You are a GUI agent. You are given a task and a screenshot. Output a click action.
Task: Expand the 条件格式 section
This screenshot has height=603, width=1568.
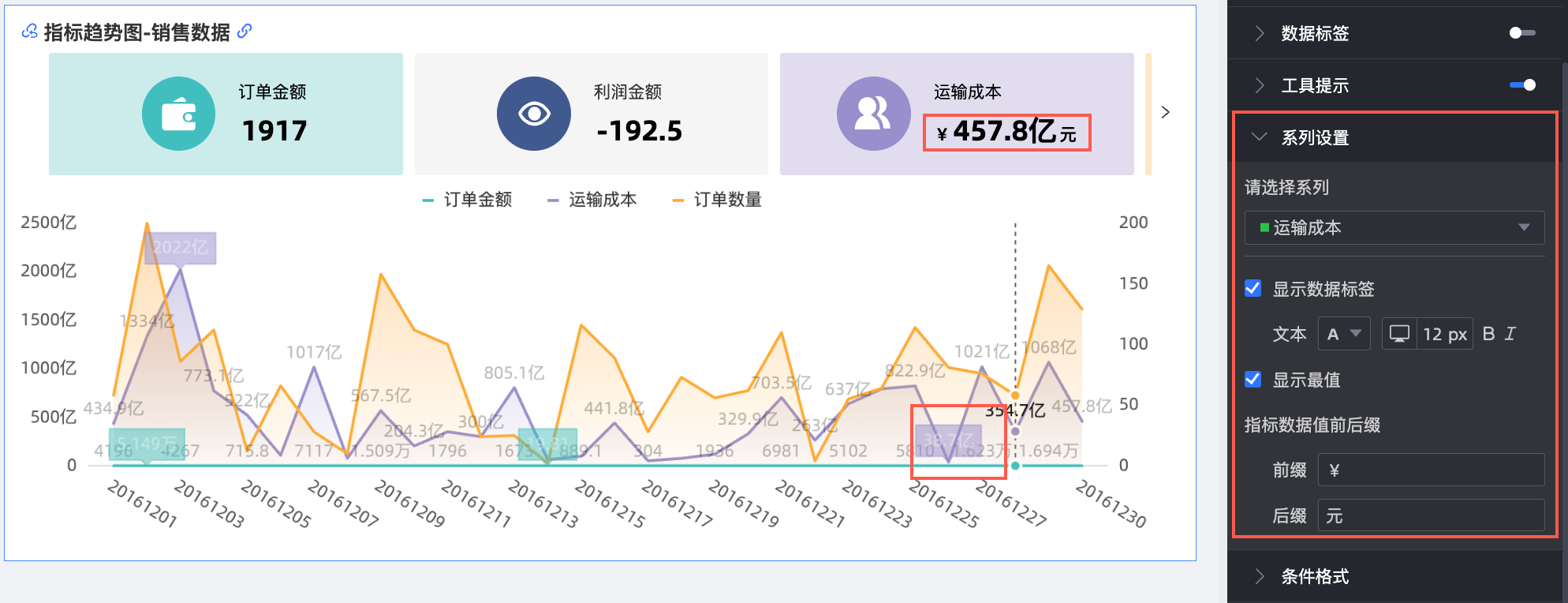pyautogui.click(x=1260, y=576)
